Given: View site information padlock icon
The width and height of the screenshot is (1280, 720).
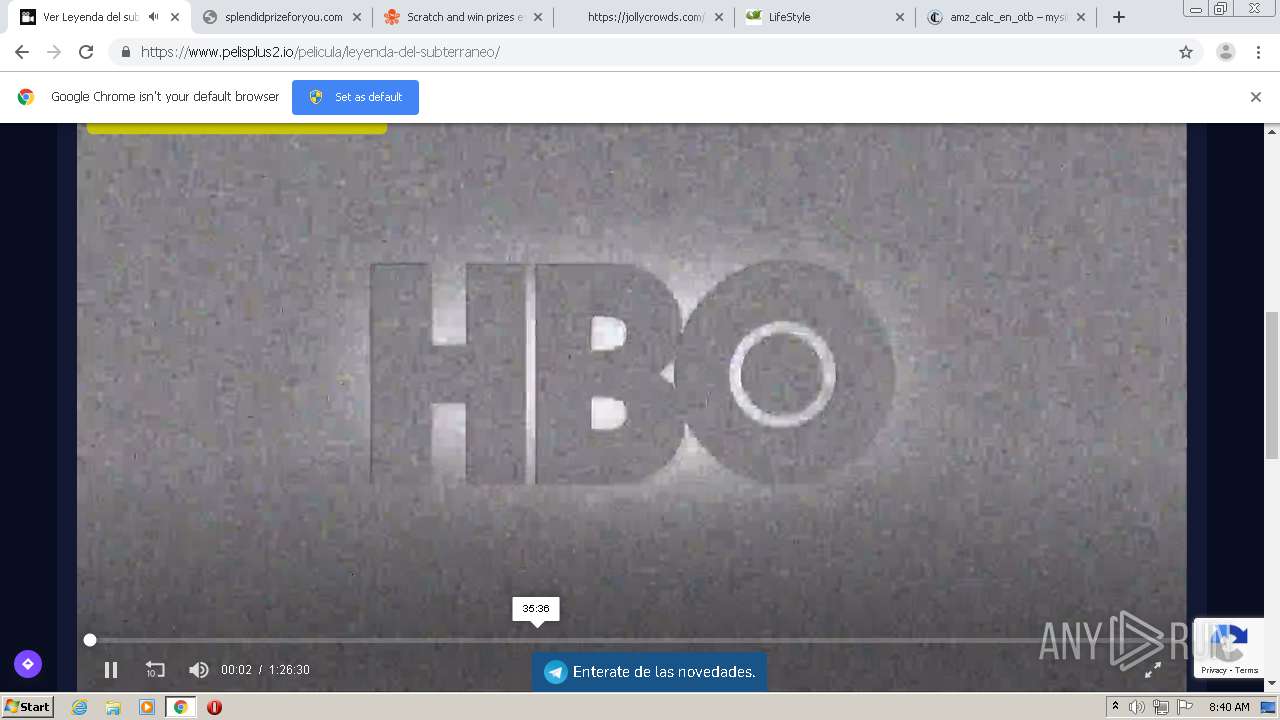Looking at the screenshot, I should tap(125, 52).
